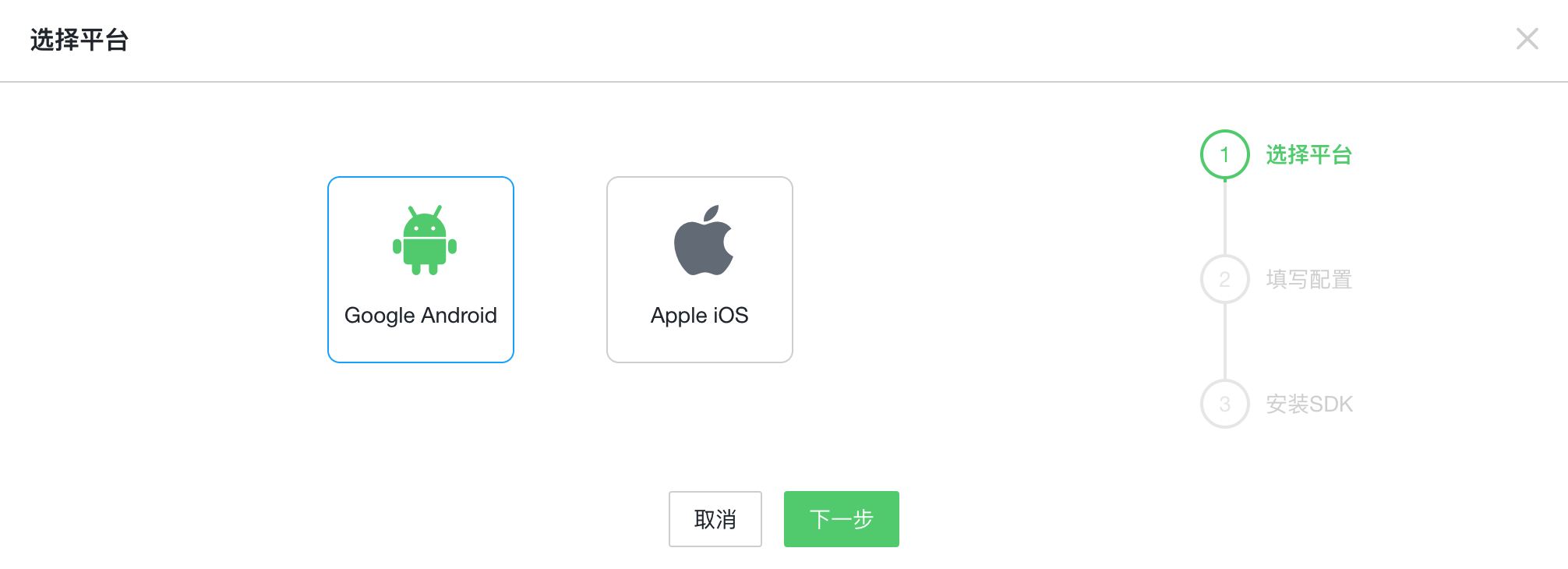The image size is (1568, 569).
Task: Click the green 选择平台 step label
Action: 1308,154
